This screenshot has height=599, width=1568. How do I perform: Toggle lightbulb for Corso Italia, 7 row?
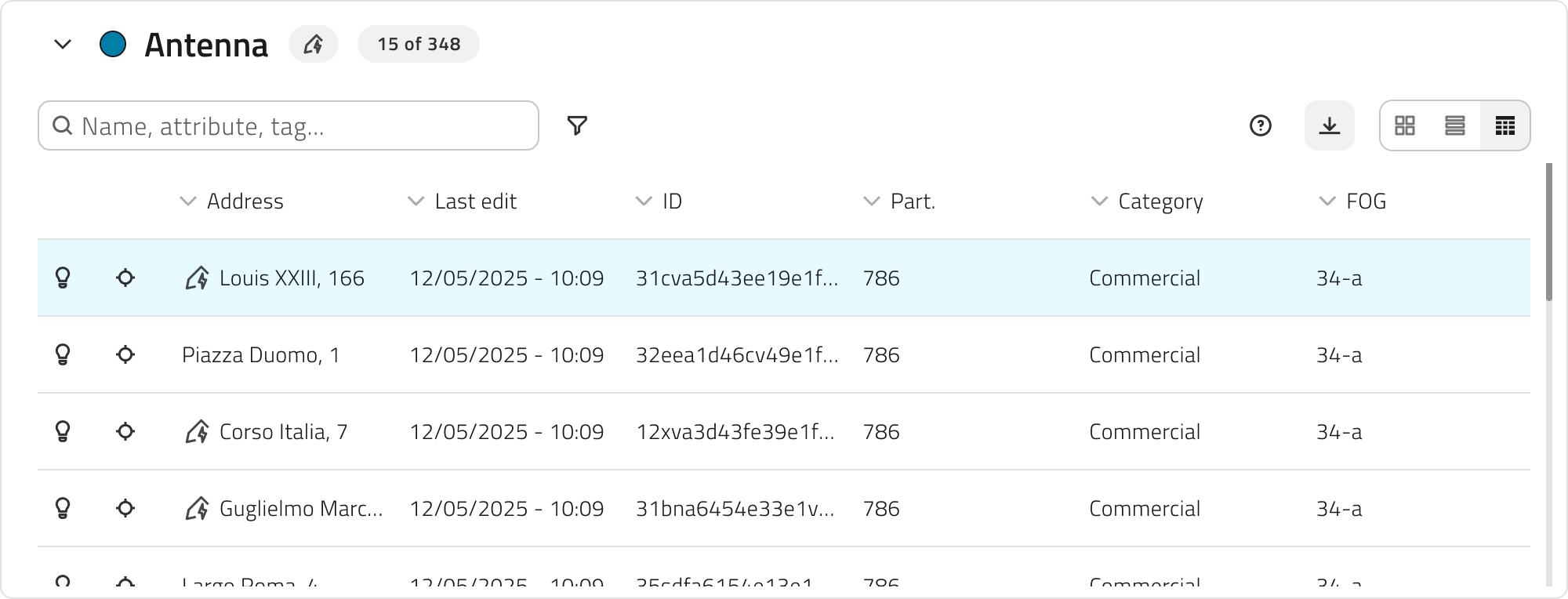click(x=63, y=432)
